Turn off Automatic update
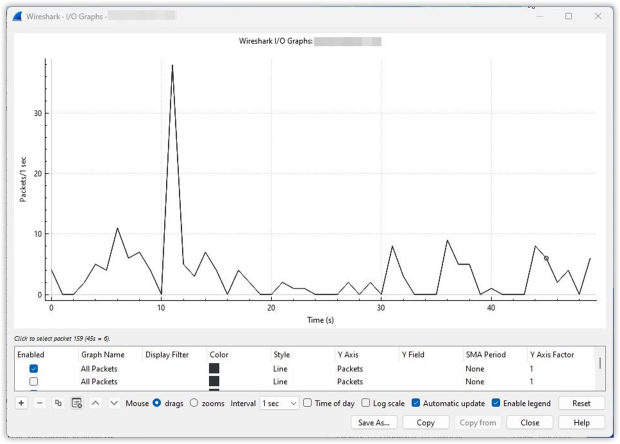This screenshot has width=620, height=444. (x=416, y=403)
